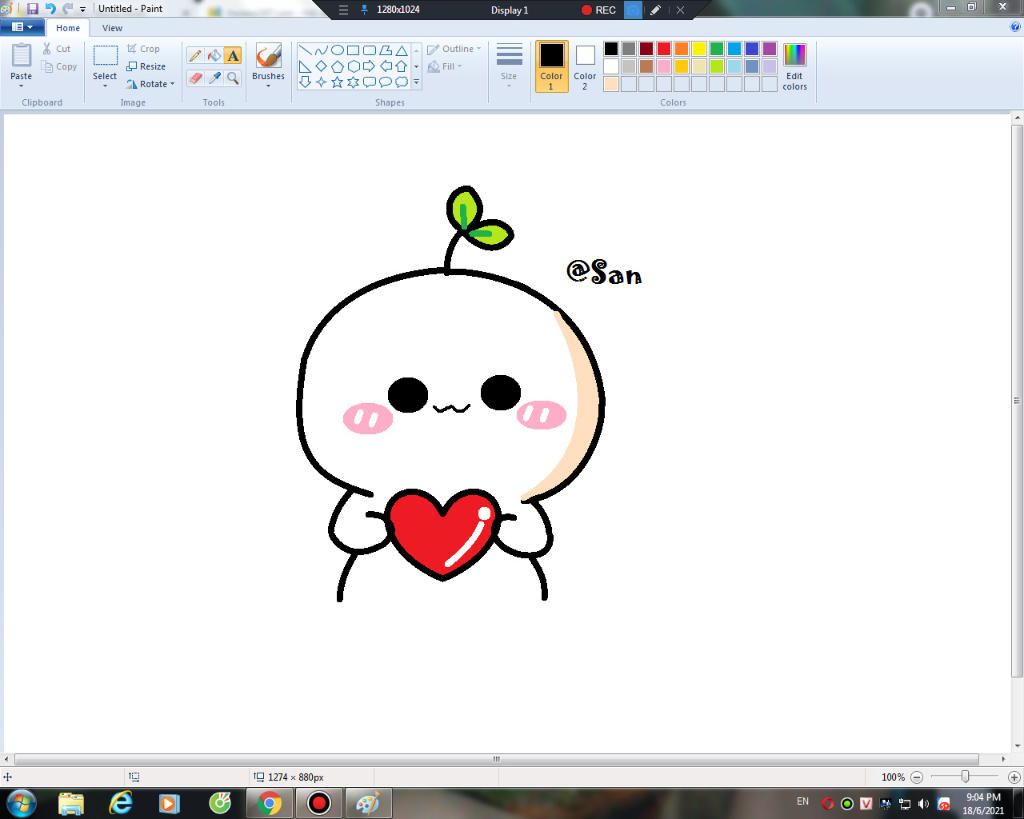Choose the Rectangle shape

tap(353, 50)
